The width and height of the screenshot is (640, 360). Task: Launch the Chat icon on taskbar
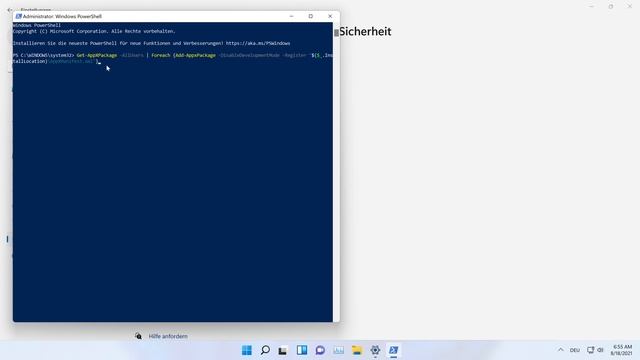point(320,350)
